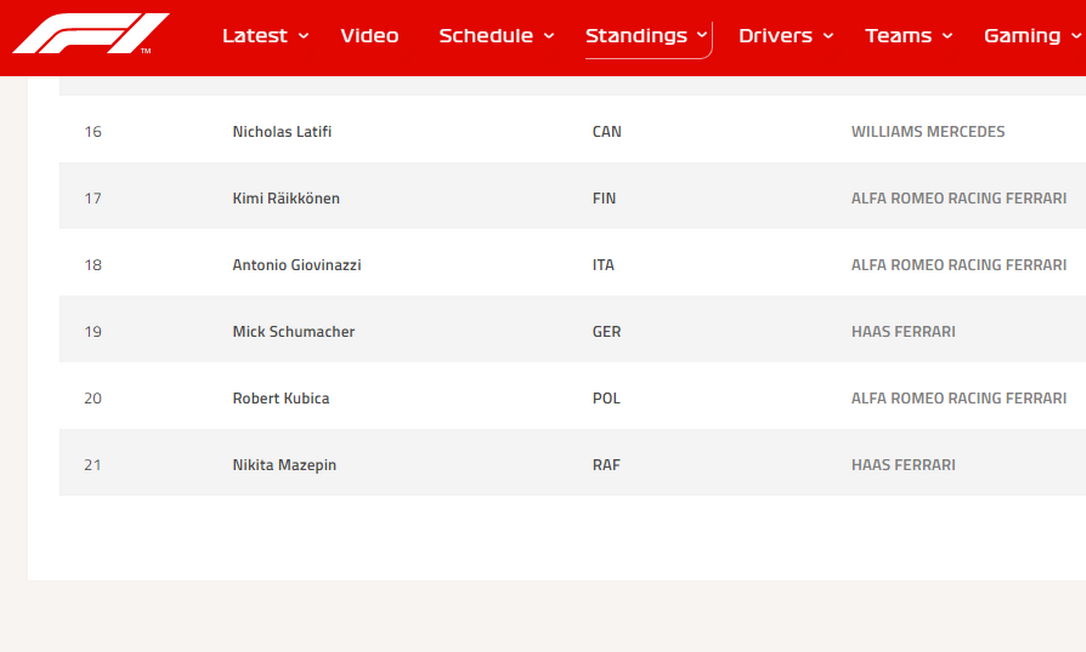Expand the Schedule dropdown chevron
The height and width of the screenshot is (652, 1086).
(549, 36)
